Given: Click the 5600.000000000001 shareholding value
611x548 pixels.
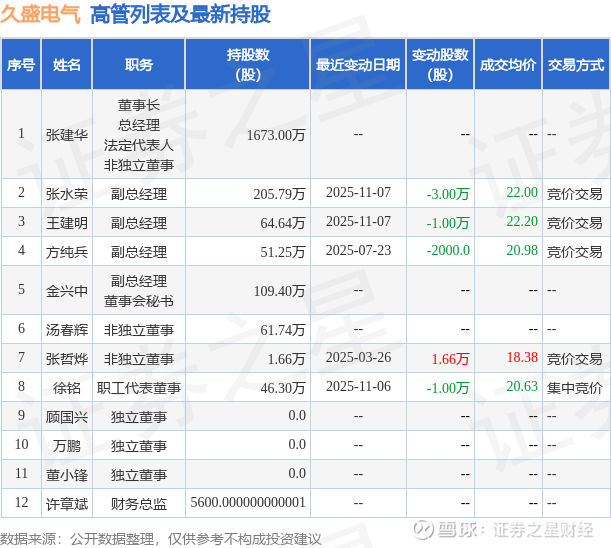Looking at the screenshot, I should [x=248, y=502].
